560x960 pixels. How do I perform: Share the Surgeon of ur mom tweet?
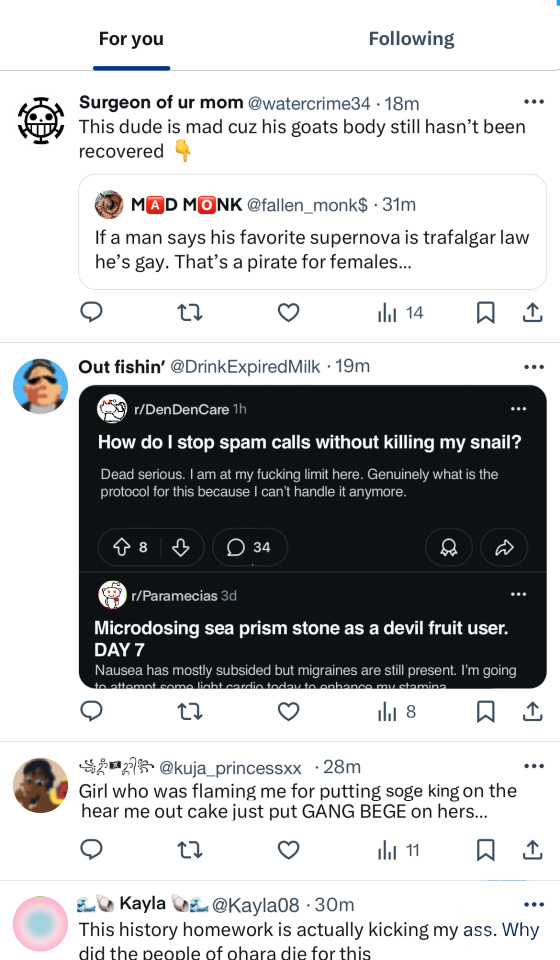(532, 312)
